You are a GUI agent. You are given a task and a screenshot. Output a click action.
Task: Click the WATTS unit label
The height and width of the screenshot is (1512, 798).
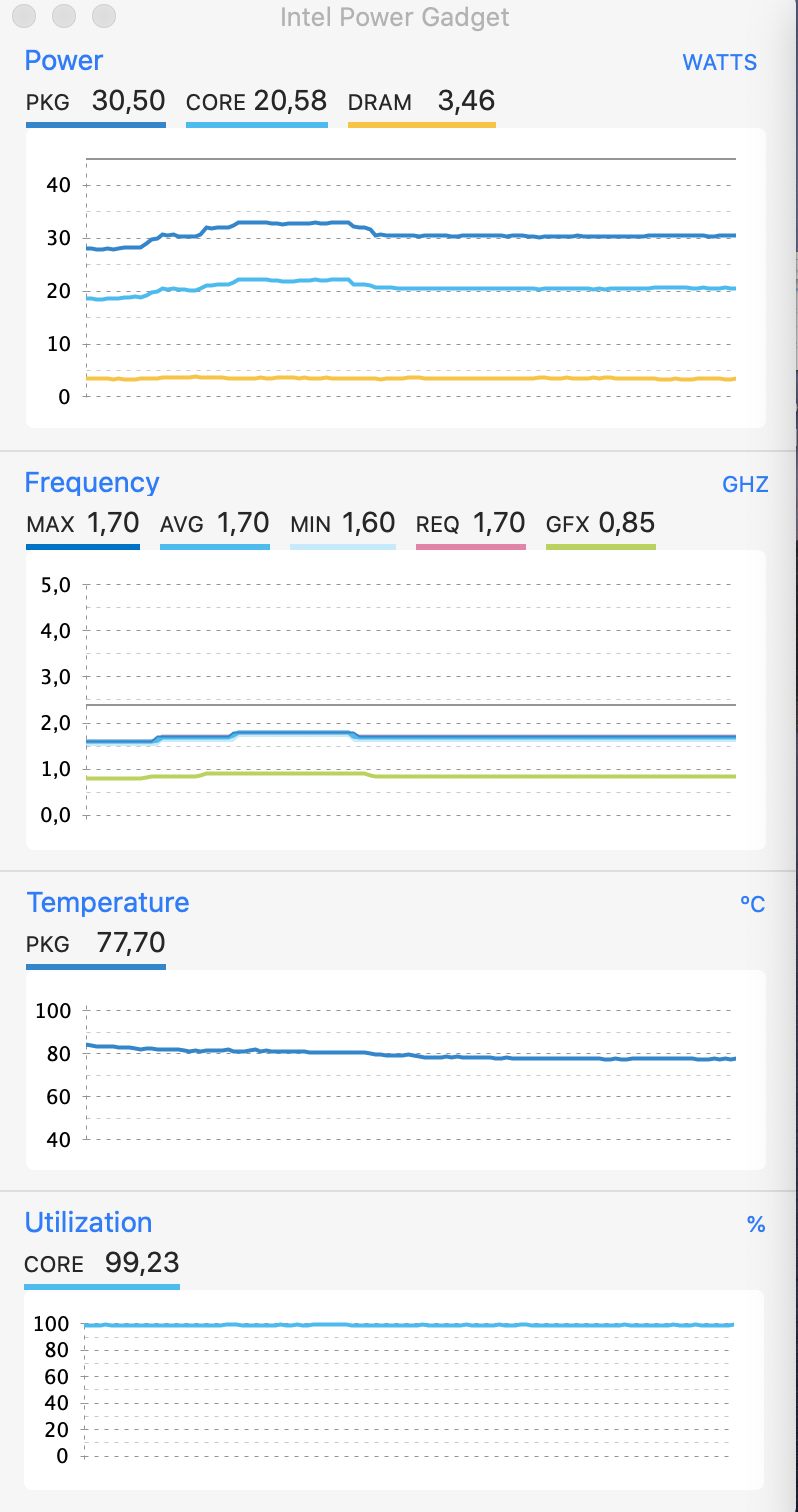pyautogui.click(x=719, y=62)
